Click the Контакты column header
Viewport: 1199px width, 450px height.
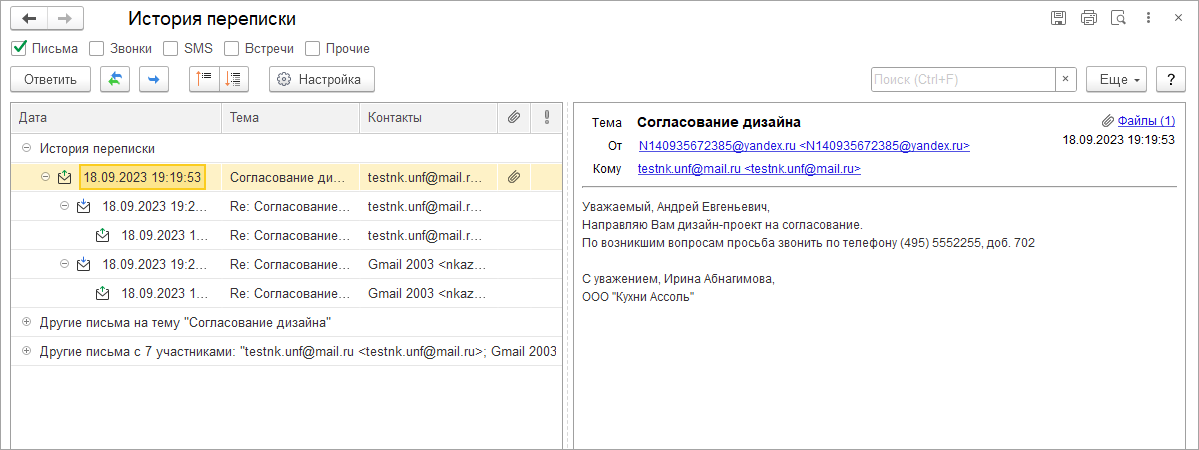coord(395,117)
